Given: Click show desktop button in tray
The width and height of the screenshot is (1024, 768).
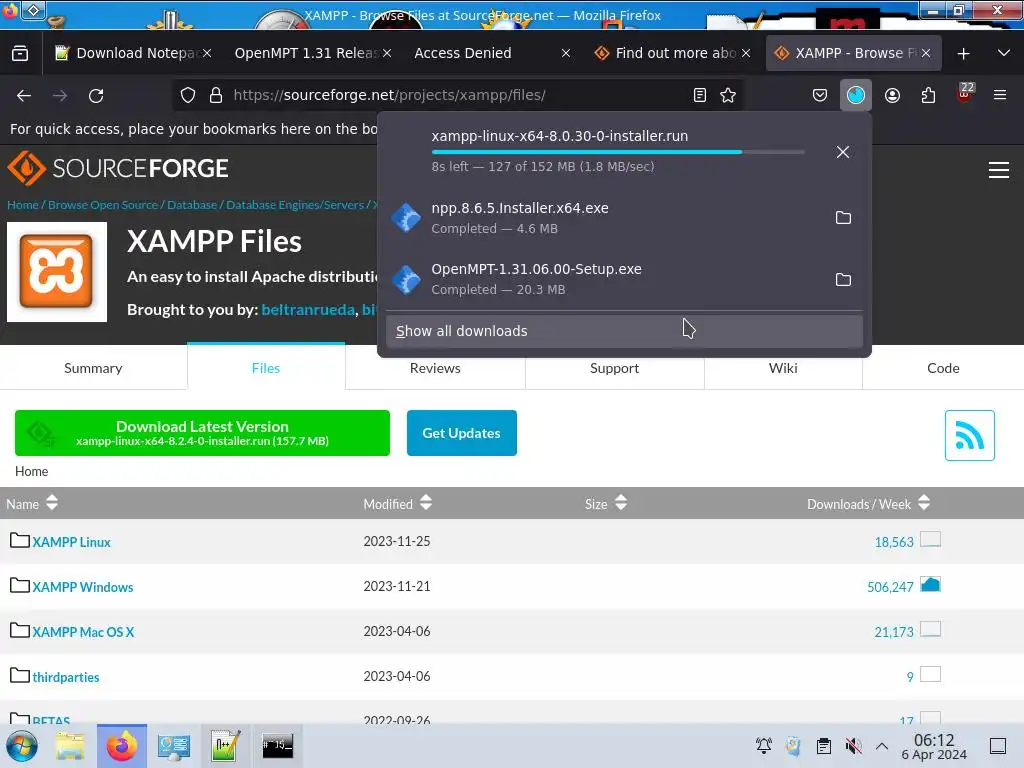Looking at the screenshot, I should coord(998,746).
